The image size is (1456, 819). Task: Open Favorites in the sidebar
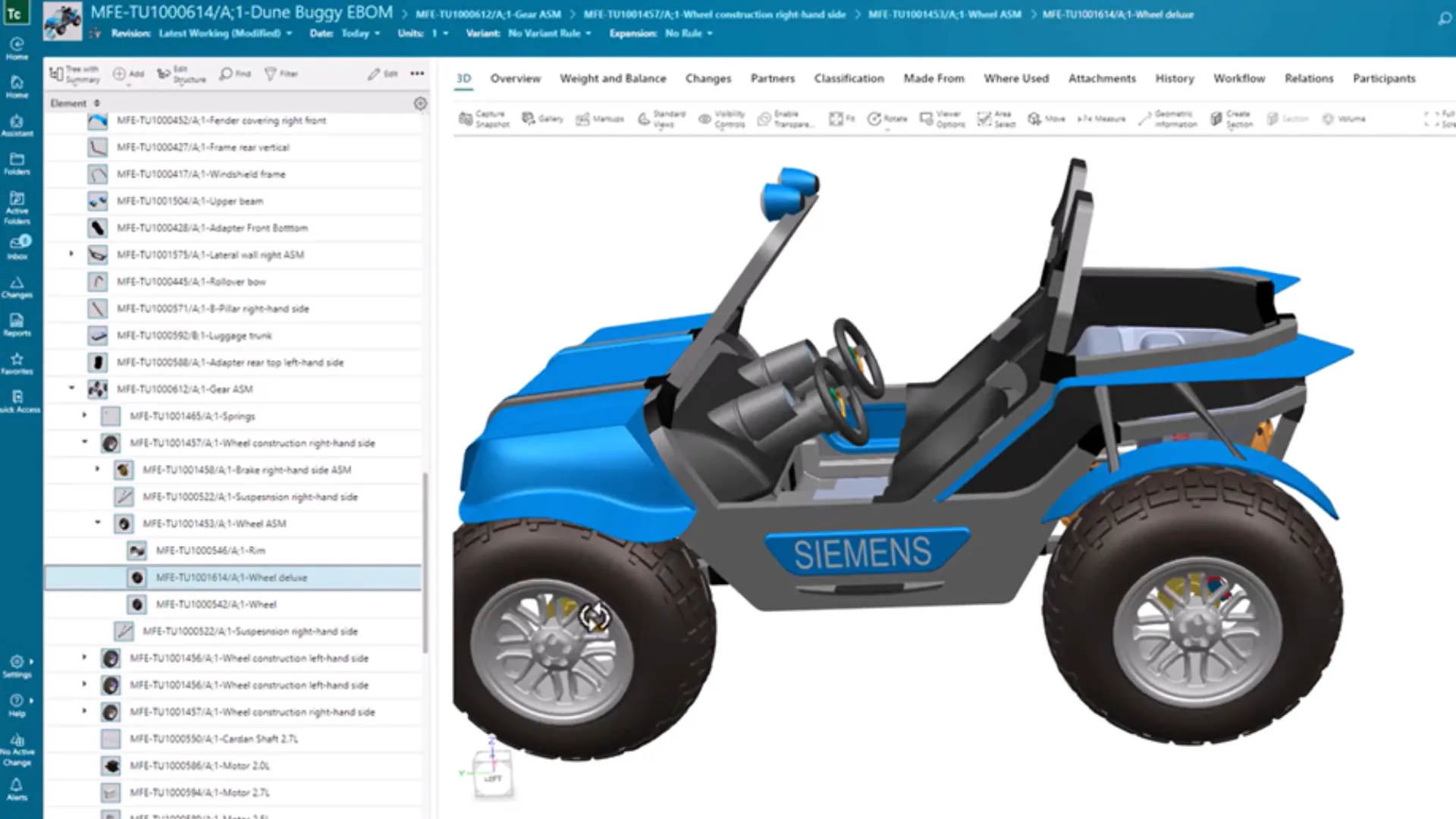pos(17,363)
